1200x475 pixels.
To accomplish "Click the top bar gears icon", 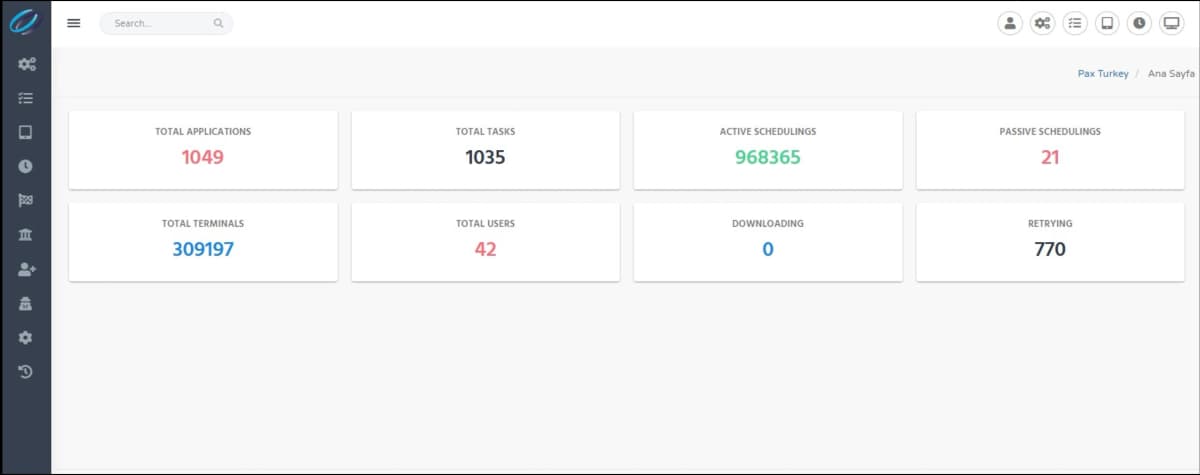I will click(1042, 23).
